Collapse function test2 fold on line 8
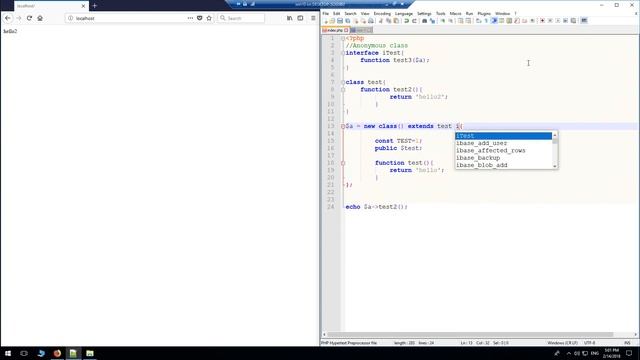 [x=343, y=90]
